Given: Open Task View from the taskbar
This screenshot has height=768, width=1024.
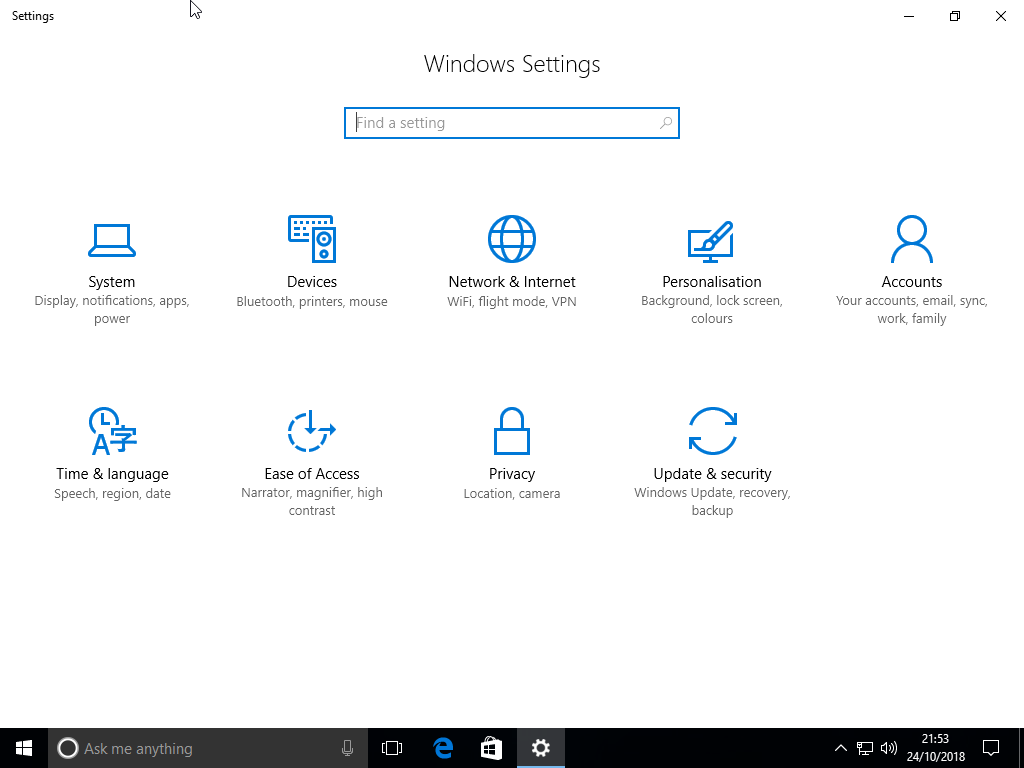Looking at the screenshot, I should click(x=392, y=748).
